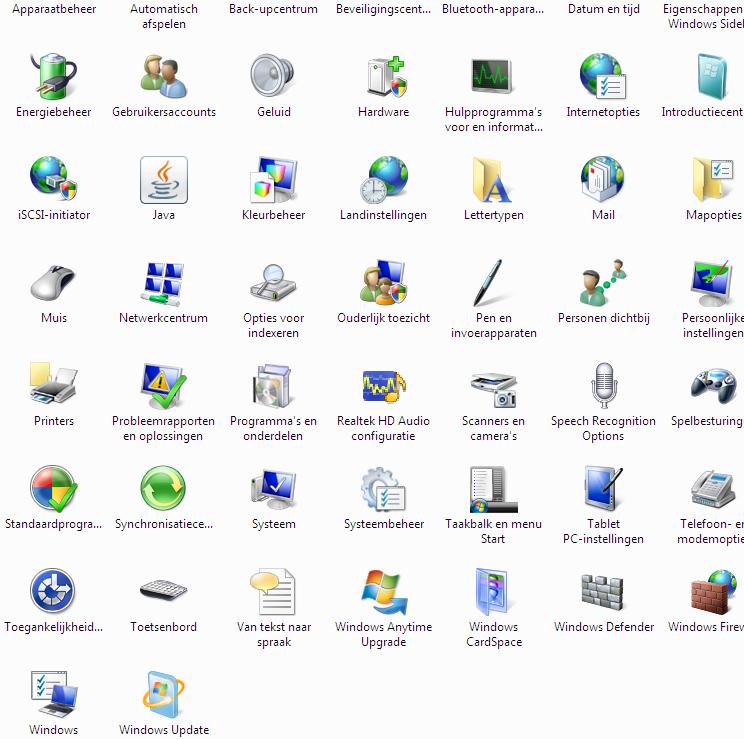Open the Java control panel icon
Viewport: 744px width, 739px height.
point(164,179)
